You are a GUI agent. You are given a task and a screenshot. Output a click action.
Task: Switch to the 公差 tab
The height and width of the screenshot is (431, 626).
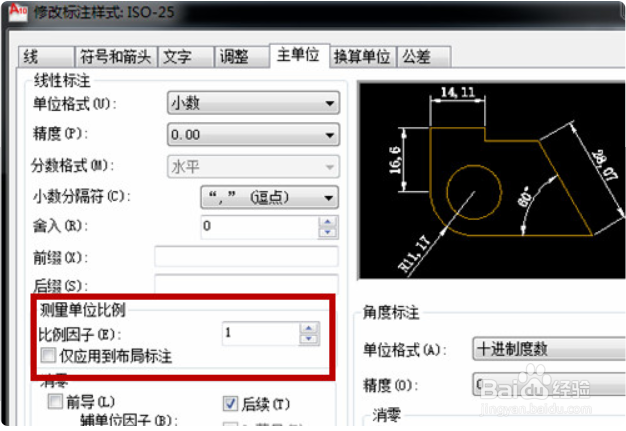click(424, 56)
